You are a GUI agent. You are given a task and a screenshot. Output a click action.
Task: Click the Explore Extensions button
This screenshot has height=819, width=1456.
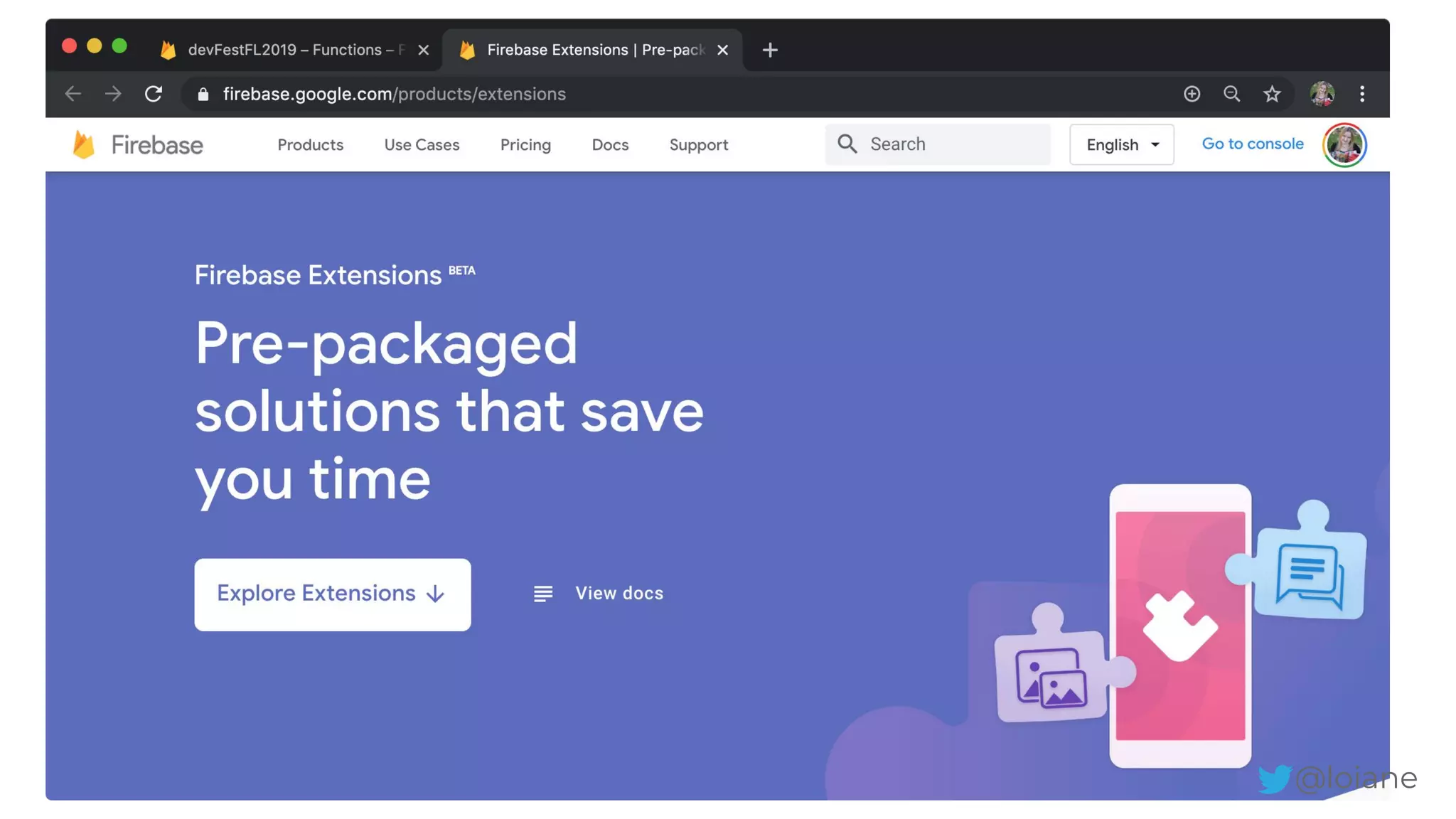332,594
